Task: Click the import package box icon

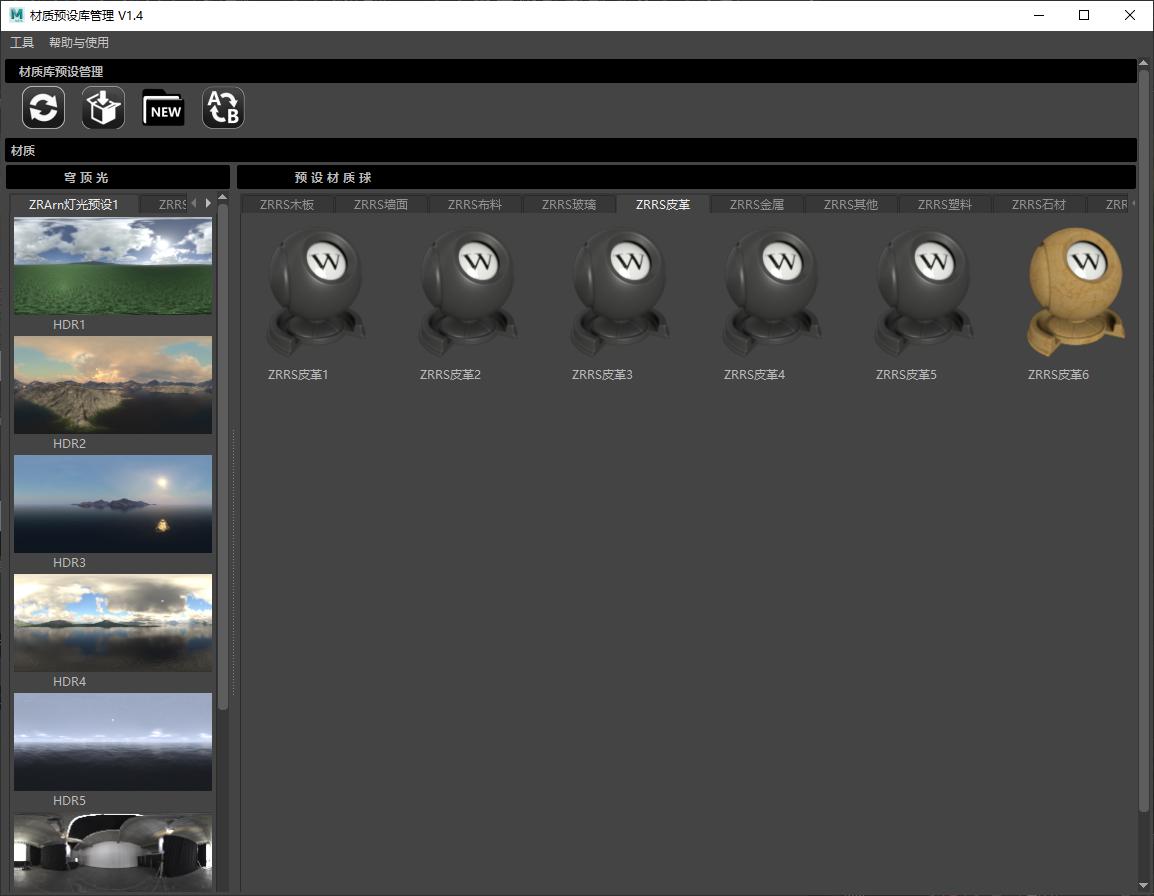Action: pyautogui.click(x=103, y=108)
